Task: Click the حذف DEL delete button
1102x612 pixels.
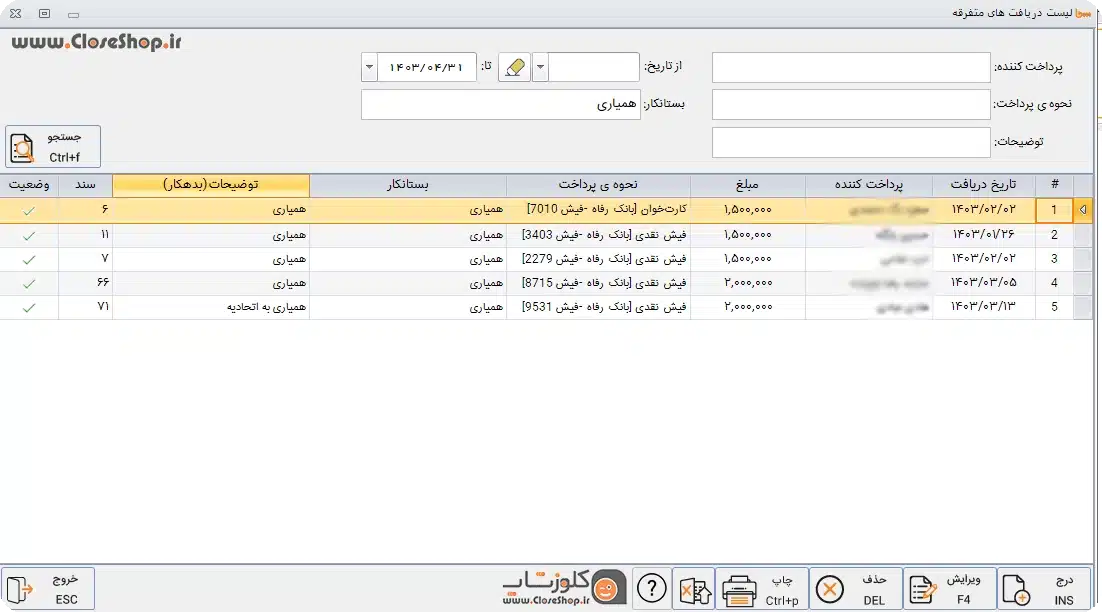Action: click(x=855, y=589)
